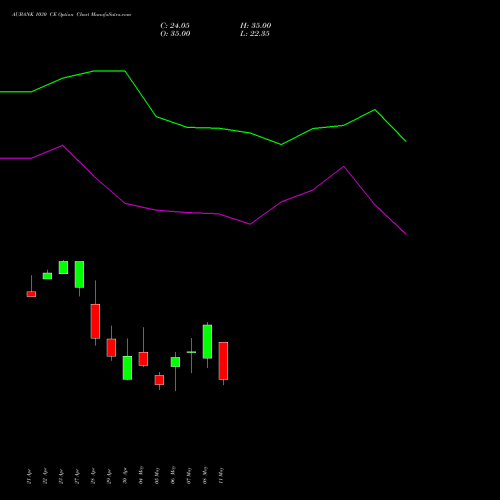This screenshot has height=500, width=500.
Task: Select the open value 'O: 35.00'
Action: click(175, 34)
